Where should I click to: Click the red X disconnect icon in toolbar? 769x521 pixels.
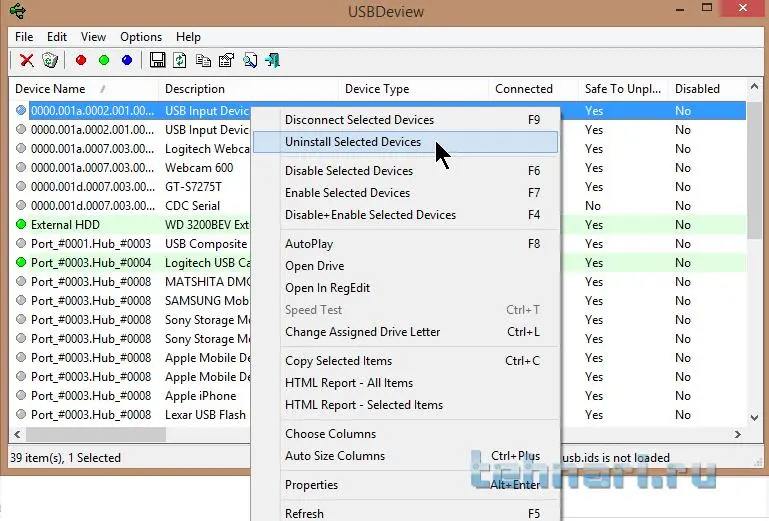click(x=26, y=60)
